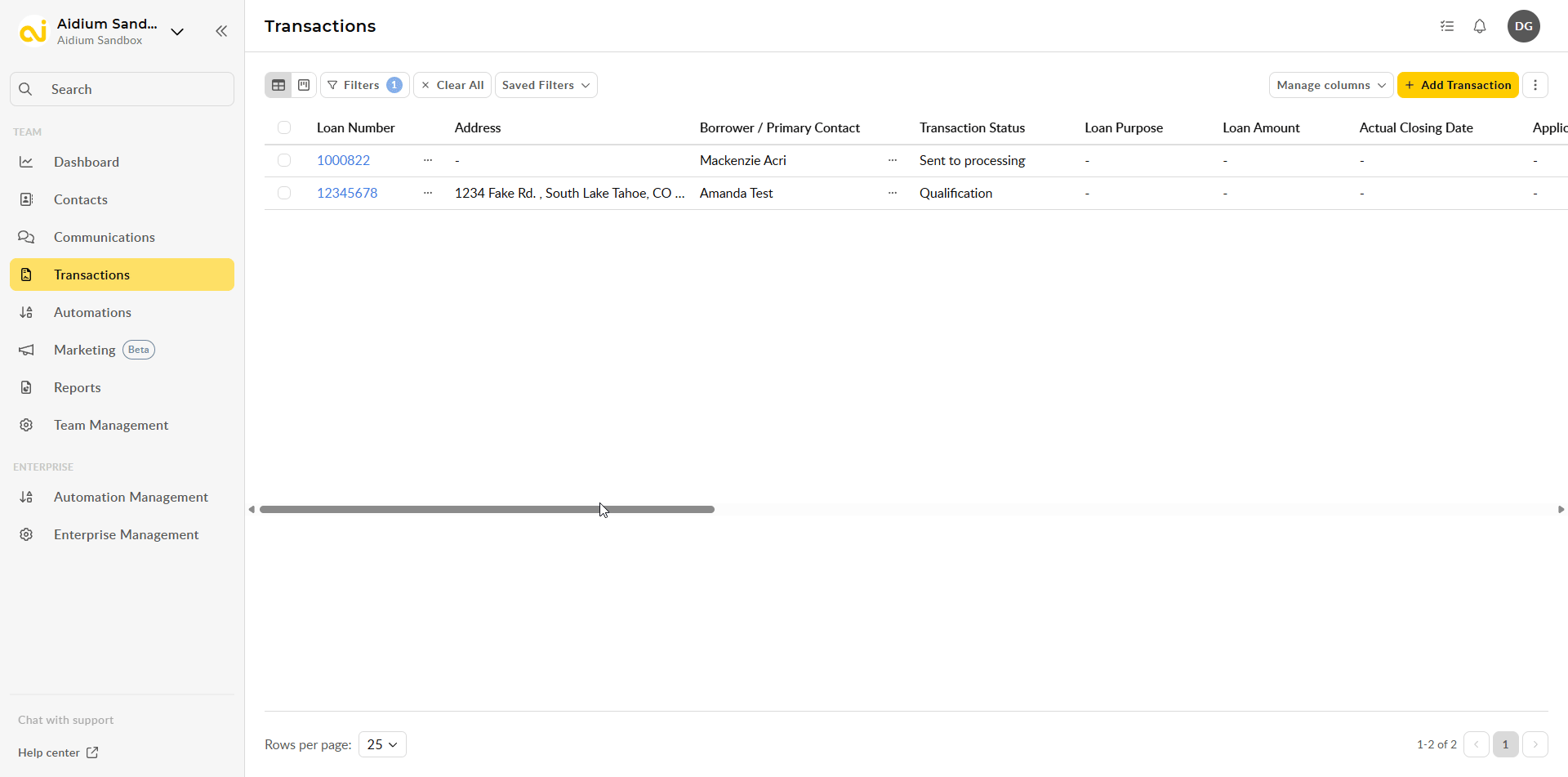This screenshot has height=777, width=1568.
Task: Open Marketing Beta section
Action: click(x=122, y=350)
